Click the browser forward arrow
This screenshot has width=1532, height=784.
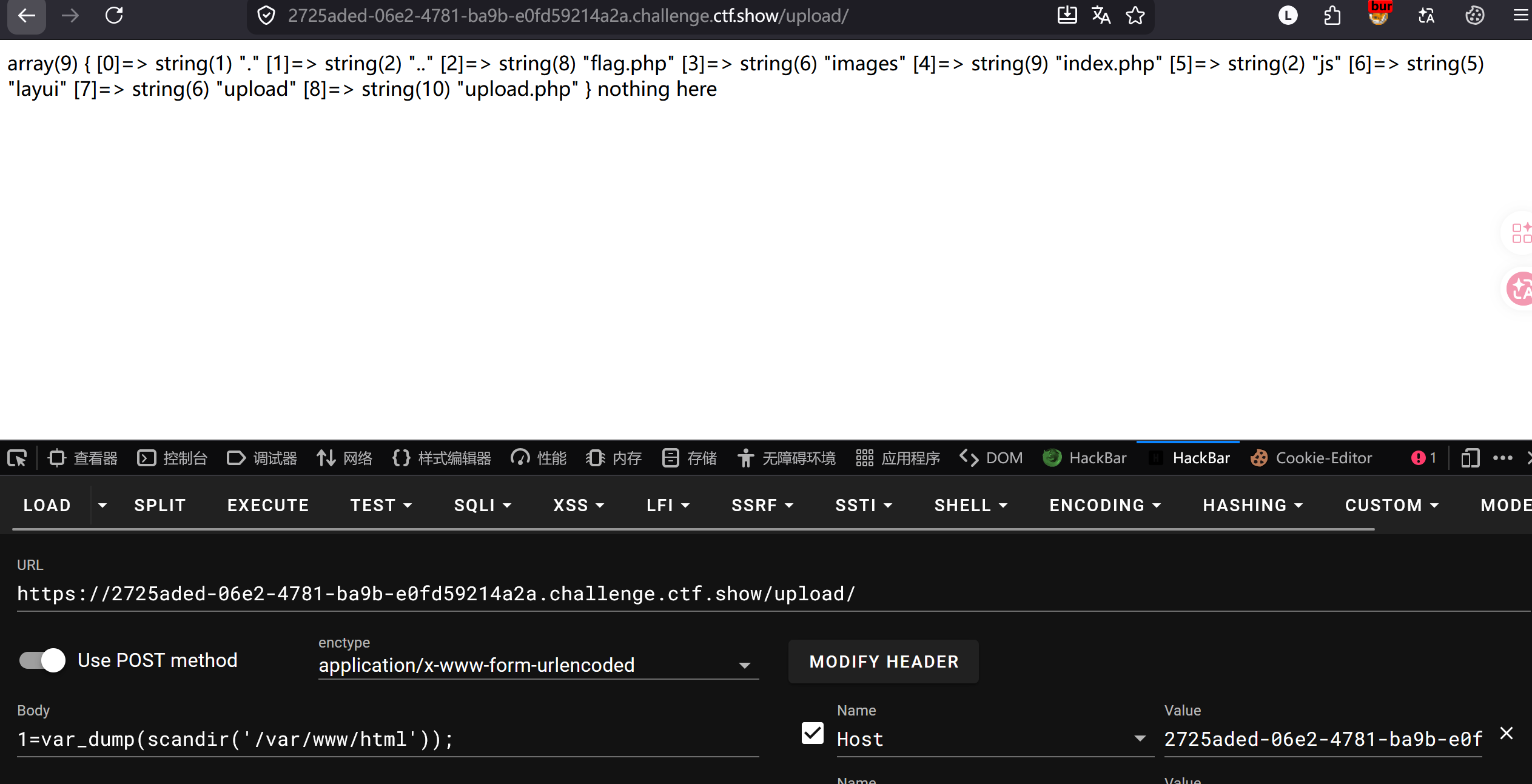point(70,16)
